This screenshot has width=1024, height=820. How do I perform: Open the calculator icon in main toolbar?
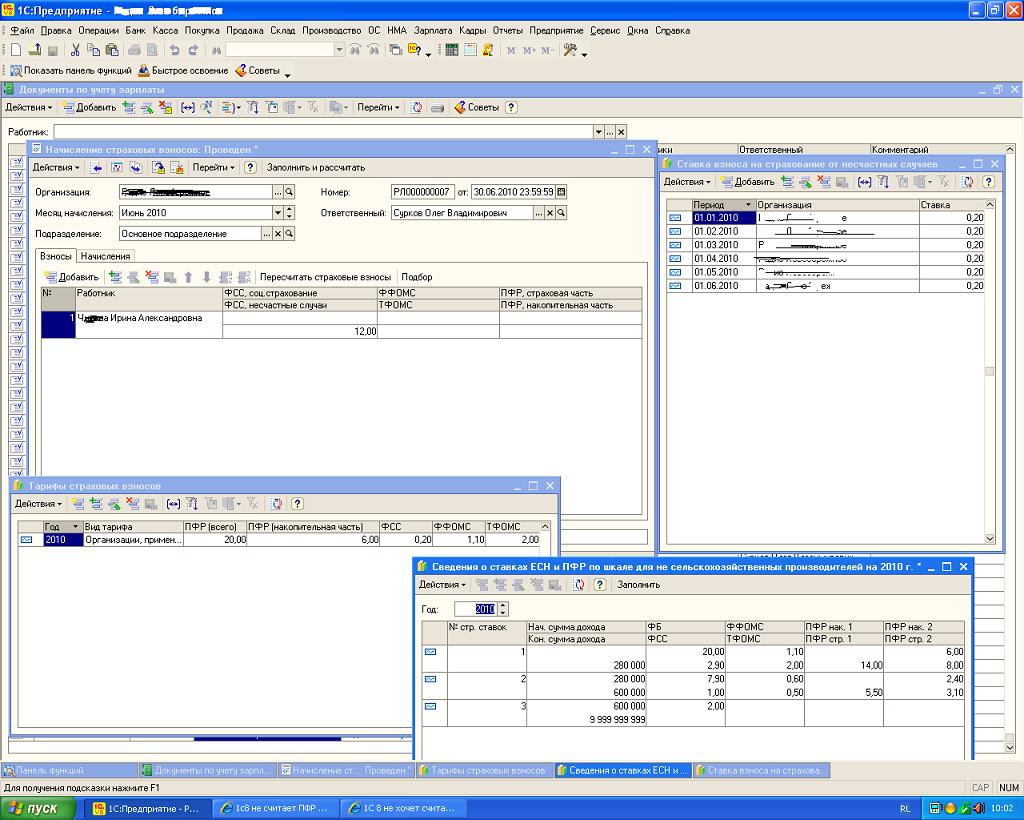(452, 50)
